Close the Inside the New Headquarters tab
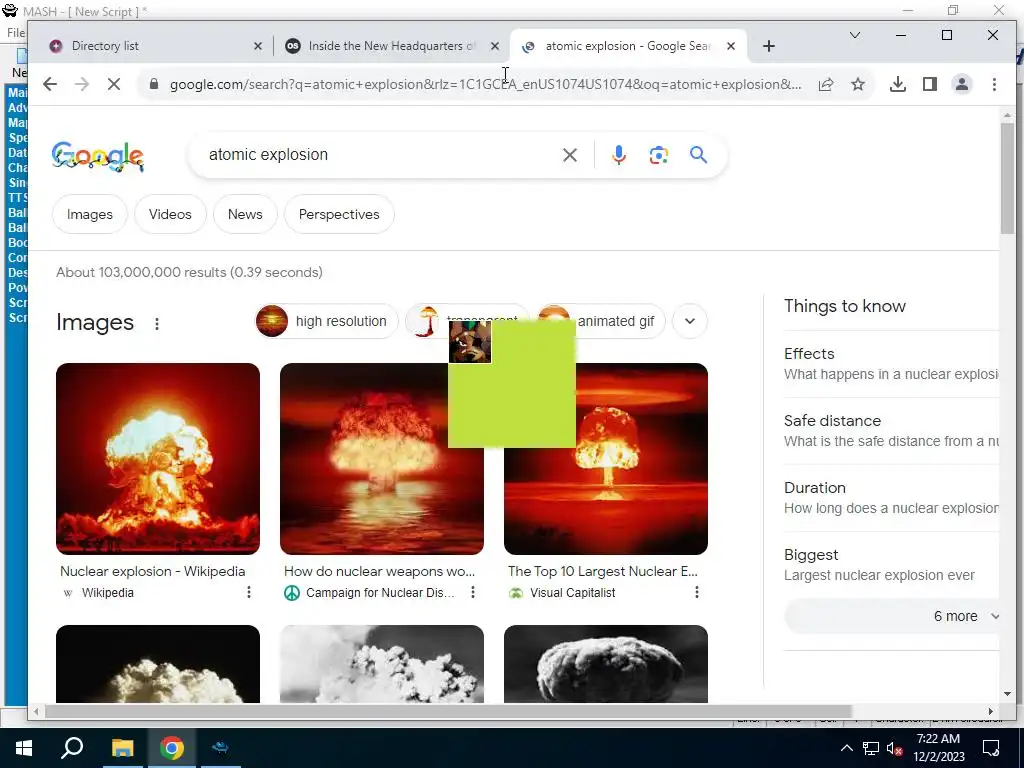1024x768 pixels. point(494,46)
